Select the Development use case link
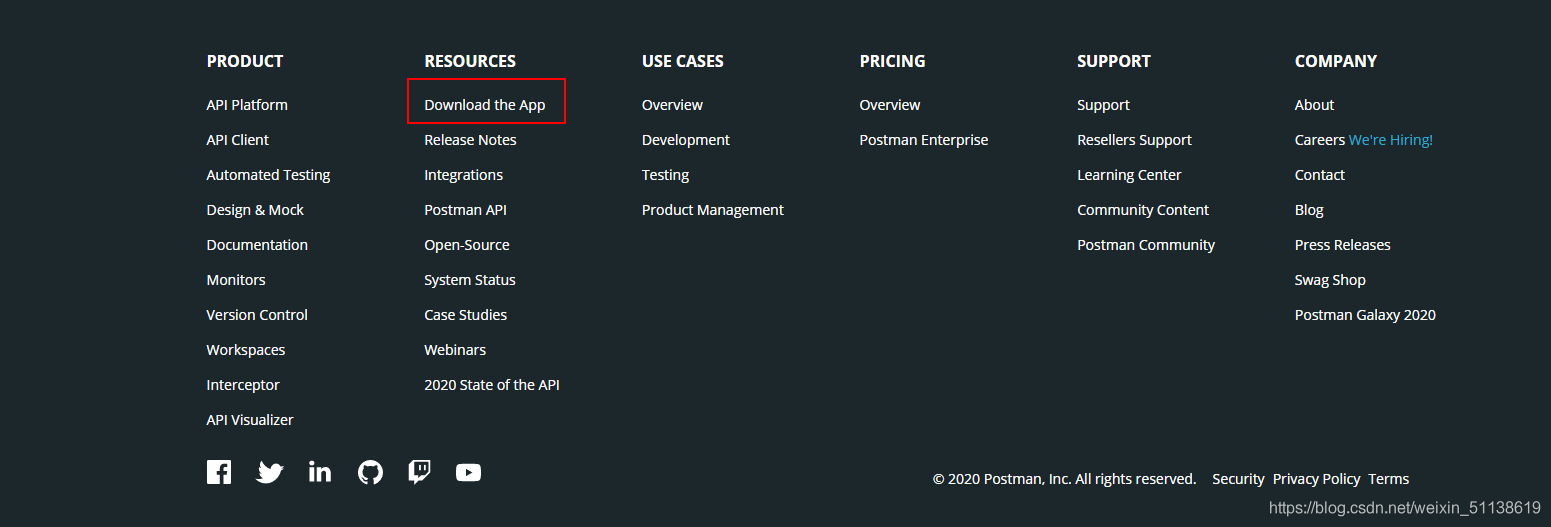Viewport: 1551px width, 527px height. pyautogui.click(x=686, y=140)
